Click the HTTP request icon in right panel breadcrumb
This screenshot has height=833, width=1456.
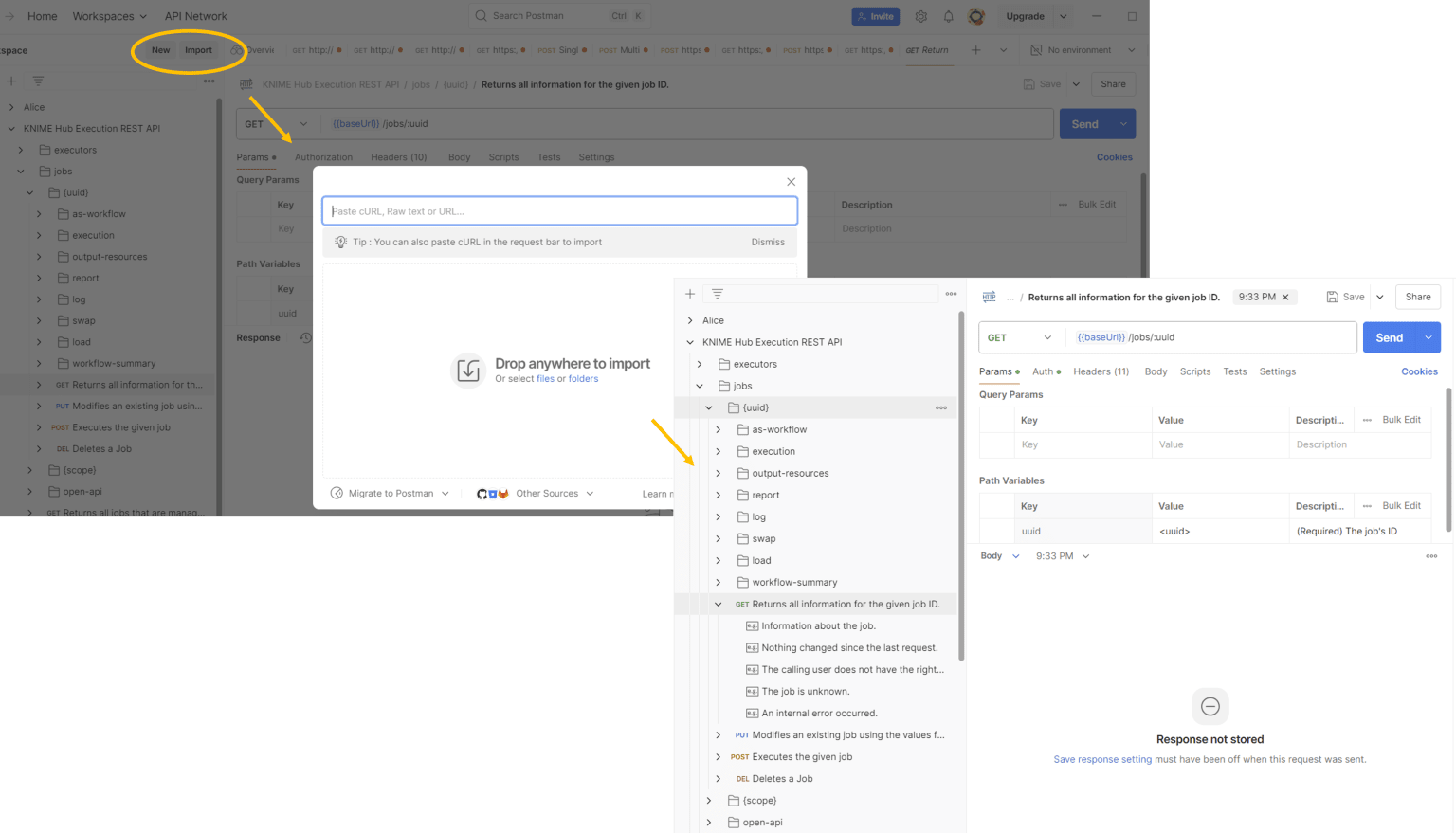pos(989,297)
